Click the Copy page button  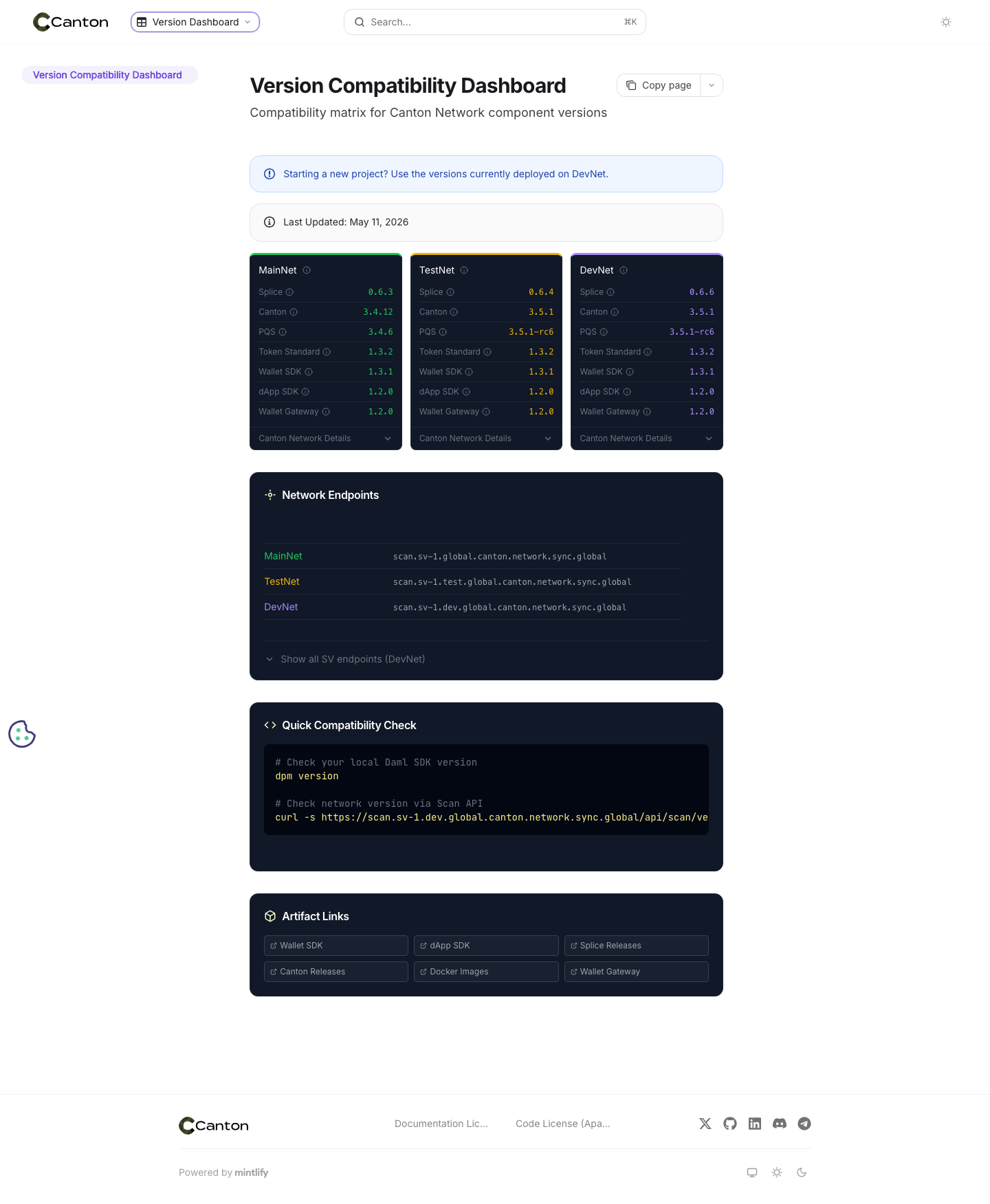659,85
